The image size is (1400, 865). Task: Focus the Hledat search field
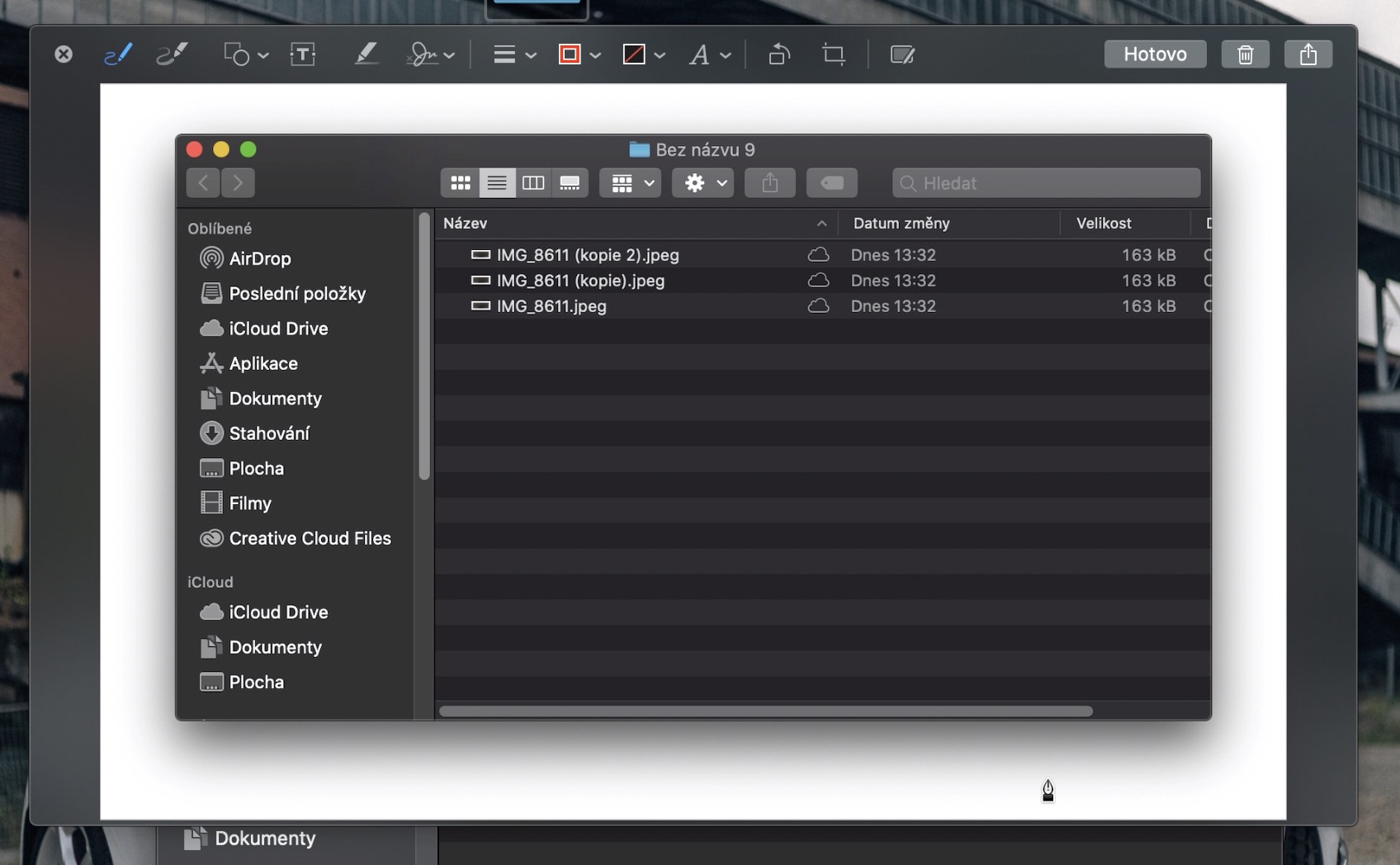(x=1046, y=182)
